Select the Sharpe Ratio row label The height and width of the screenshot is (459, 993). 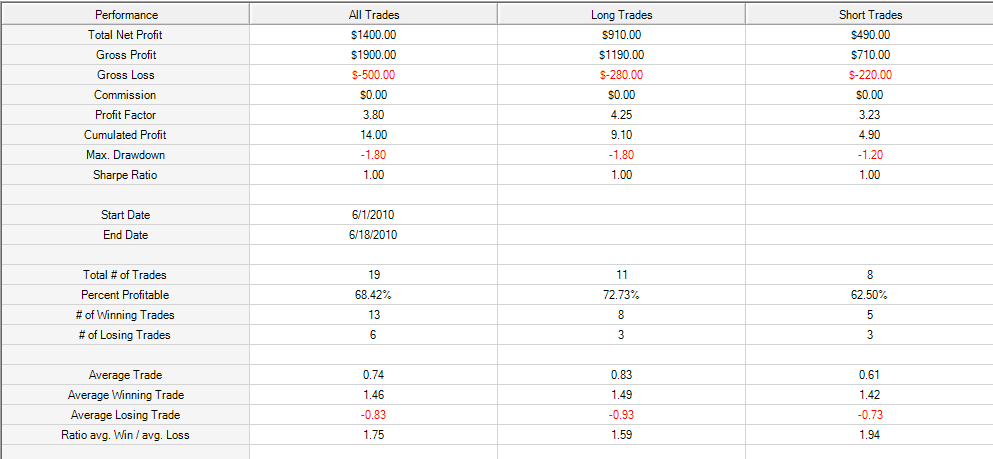pyautogui.click(x=126, y=175)
